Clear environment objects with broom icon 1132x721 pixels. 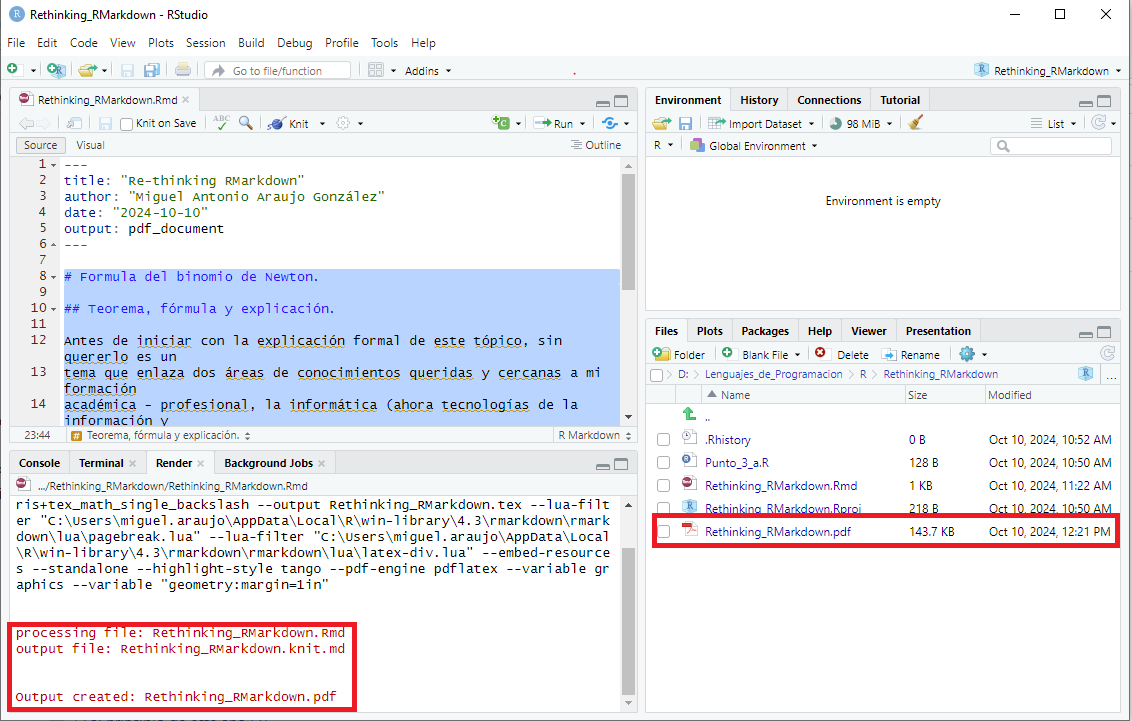pos(915,123)
